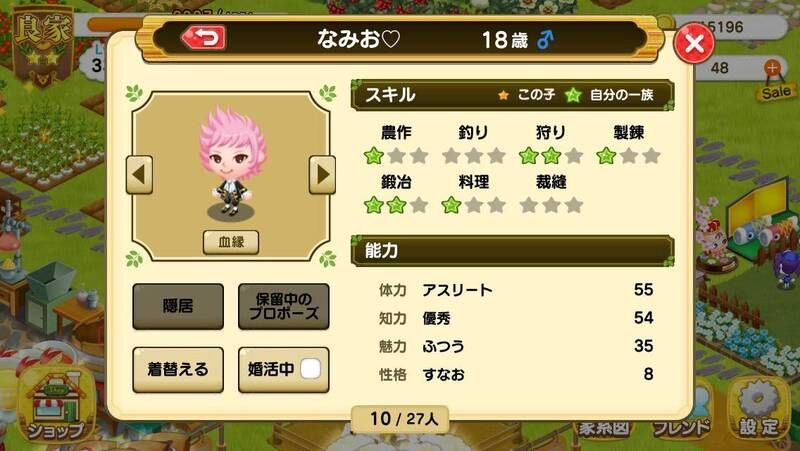
Task: Close the character dialog with red X
Action: click(693, 43)
